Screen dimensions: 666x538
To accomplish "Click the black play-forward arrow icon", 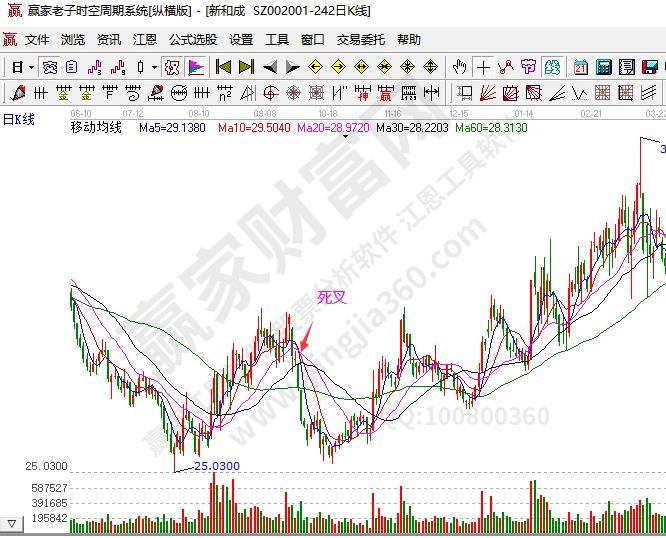I will 293,68.
